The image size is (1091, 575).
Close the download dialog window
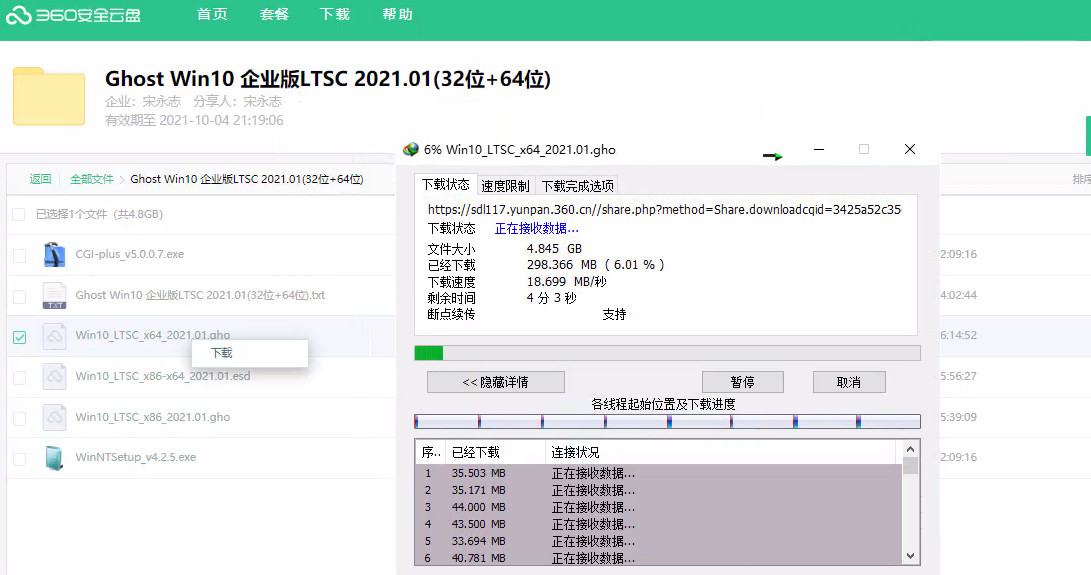tap(909, 149)
